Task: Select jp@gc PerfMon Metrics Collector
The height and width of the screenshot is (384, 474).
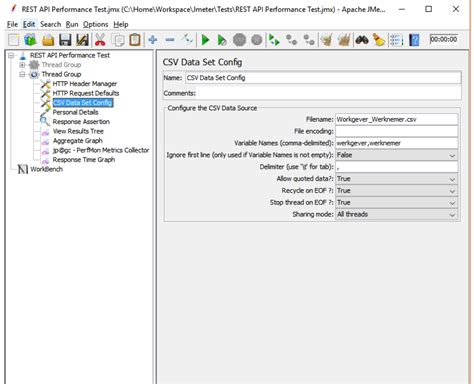Action: 101,150
